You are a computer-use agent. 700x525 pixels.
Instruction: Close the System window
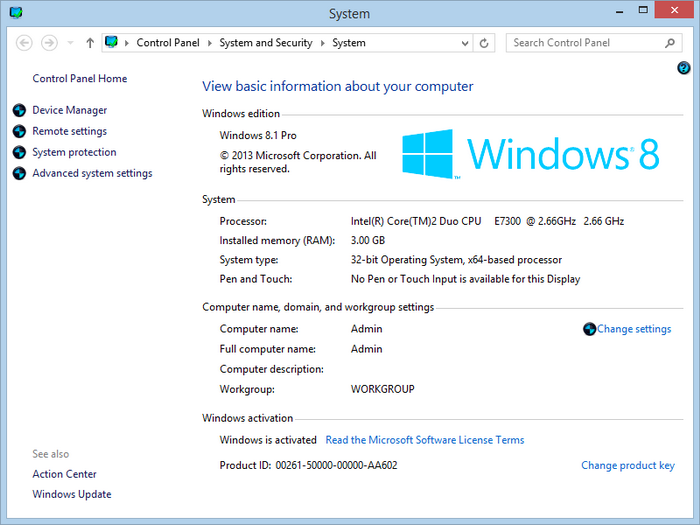[x=674, y=10]
